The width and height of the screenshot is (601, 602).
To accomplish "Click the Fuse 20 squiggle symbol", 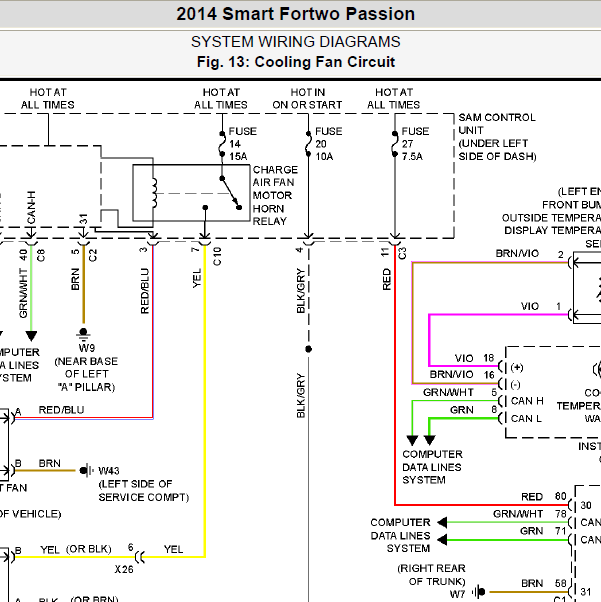I will 308,144.
